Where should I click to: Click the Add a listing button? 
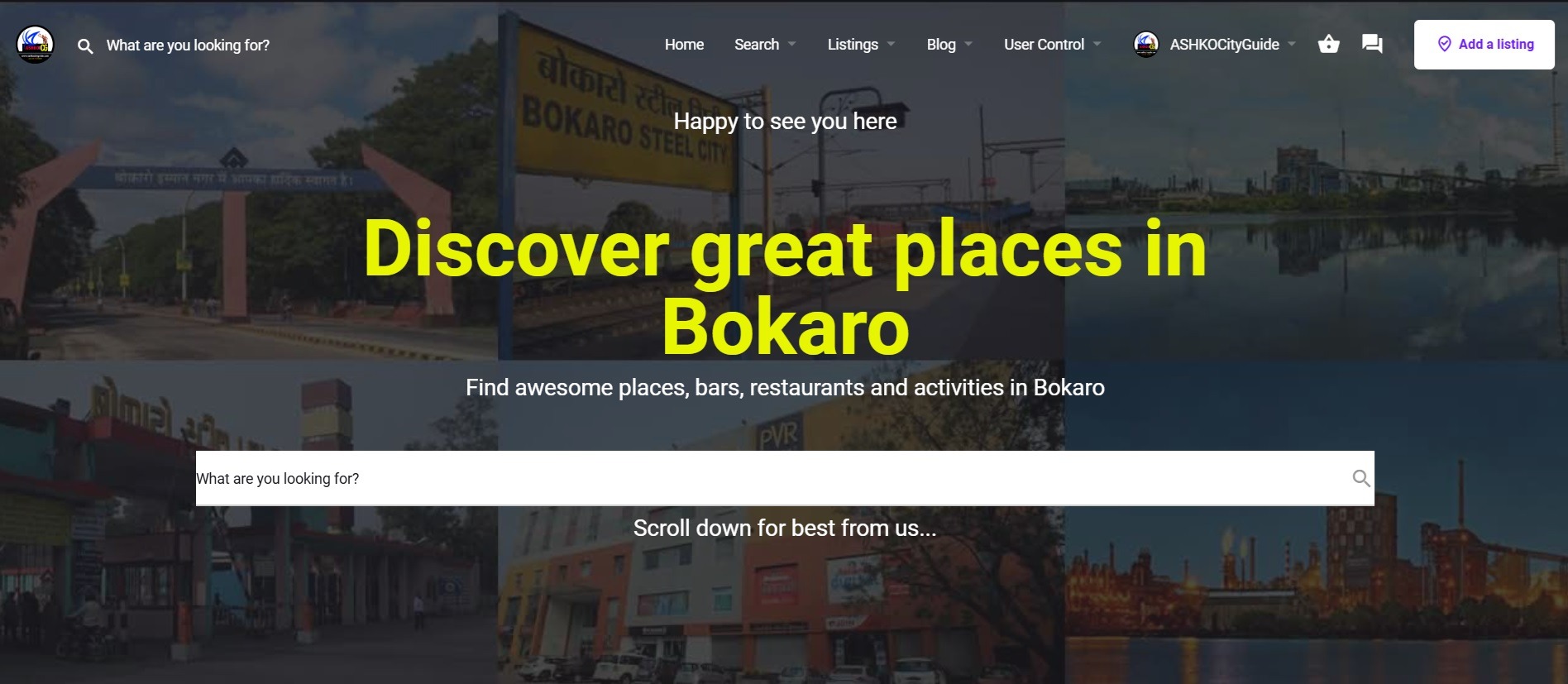coord(1484,44)
